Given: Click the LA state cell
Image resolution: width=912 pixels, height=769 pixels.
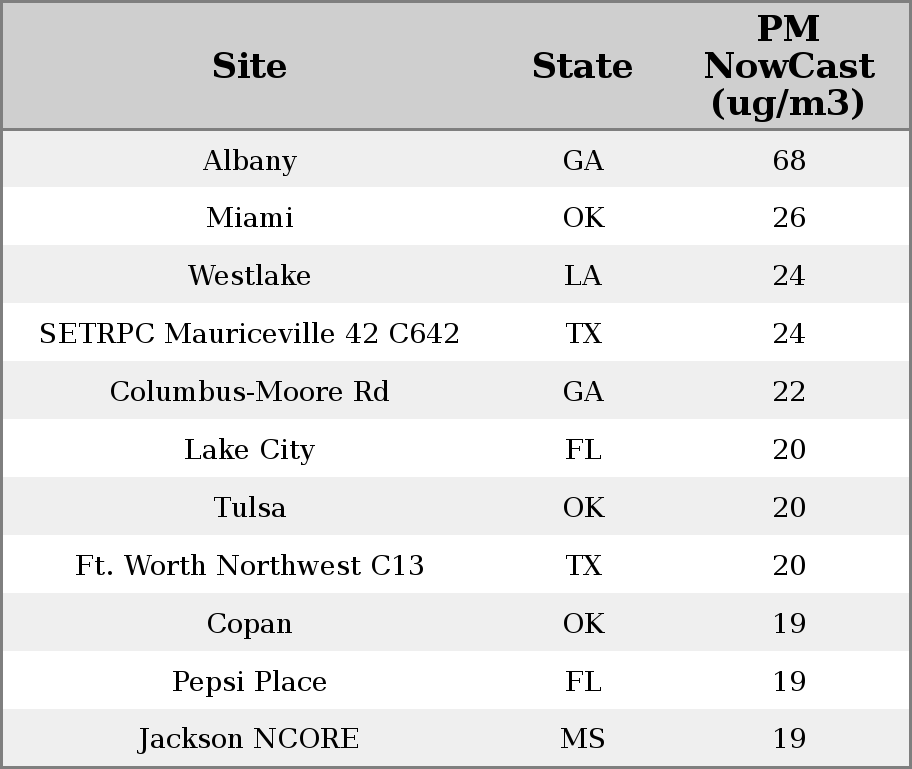Looking at the screenshot, I should pos(582,276).
